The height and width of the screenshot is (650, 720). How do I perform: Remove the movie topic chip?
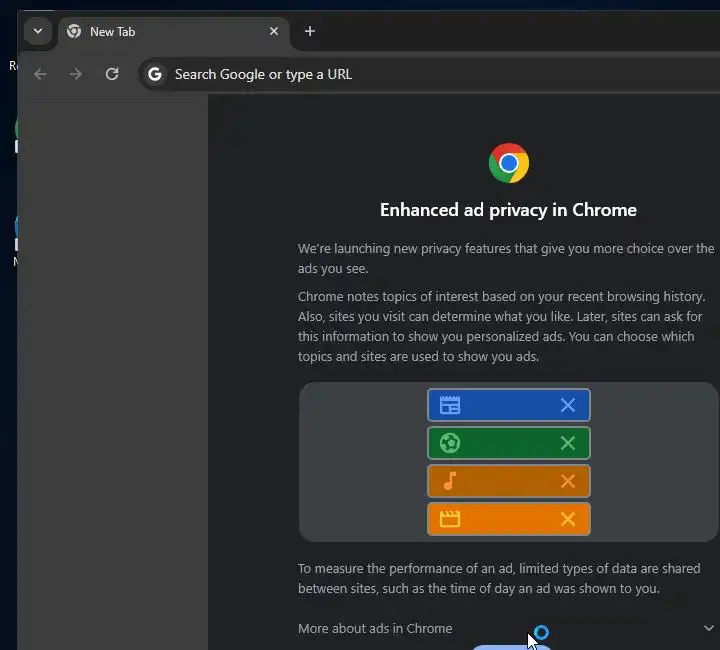coord(568,519)
